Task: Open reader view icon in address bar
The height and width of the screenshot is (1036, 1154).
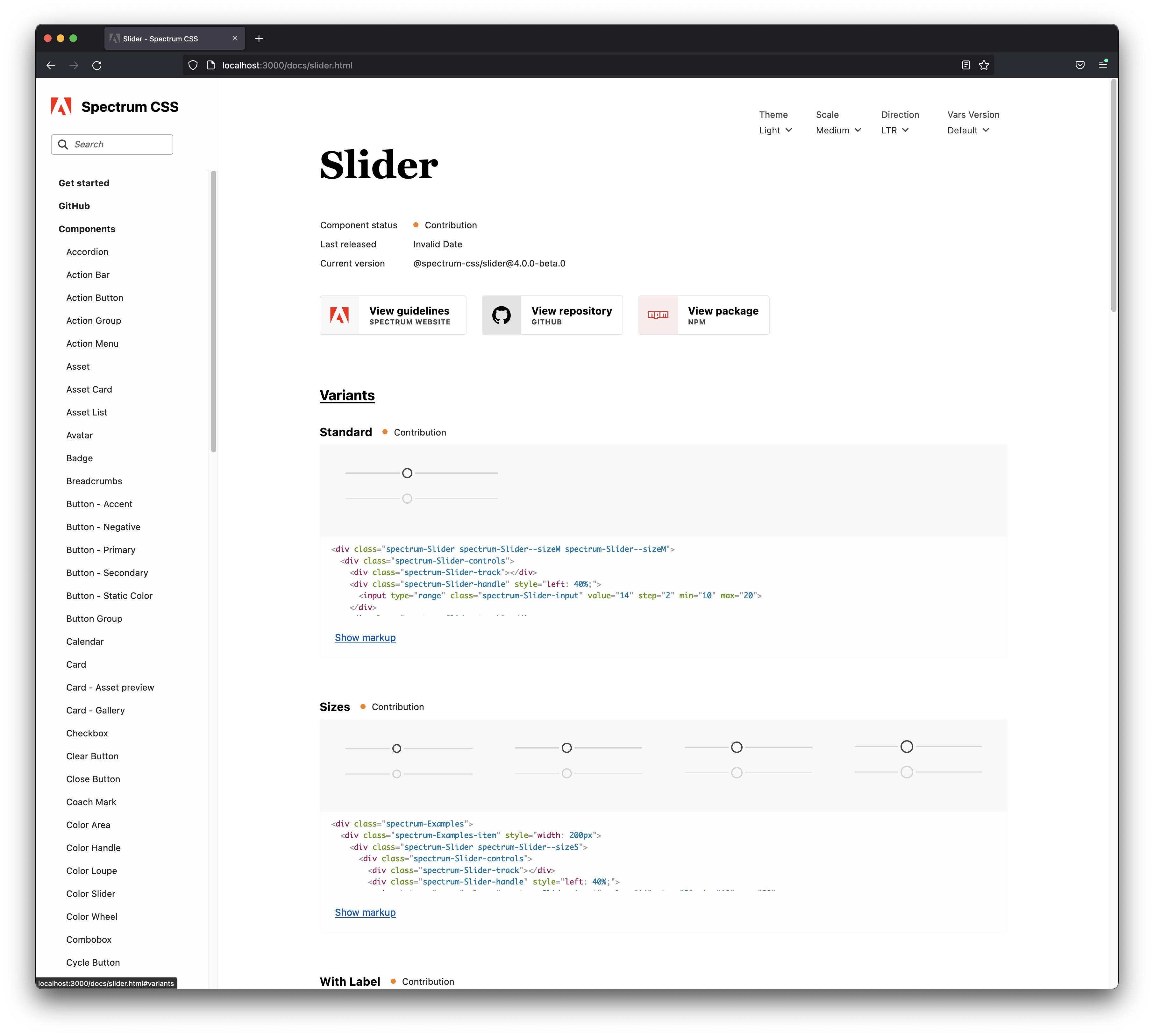Action: click(x=965, y=66)
